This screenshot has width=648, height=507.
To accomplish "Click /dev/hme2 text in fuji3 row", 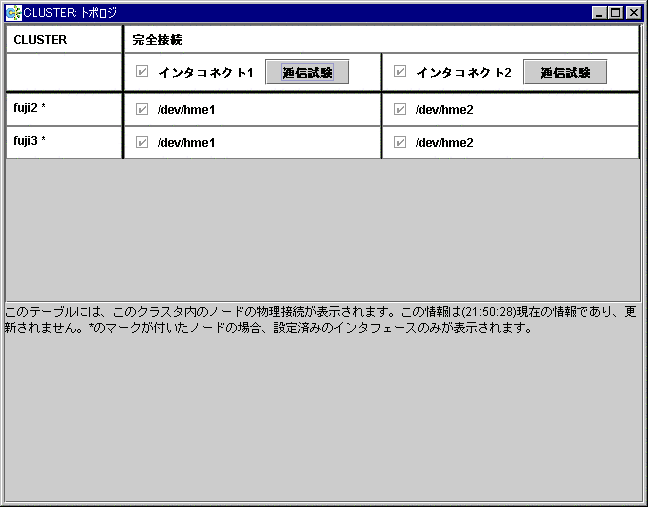I will pos(444,143).
